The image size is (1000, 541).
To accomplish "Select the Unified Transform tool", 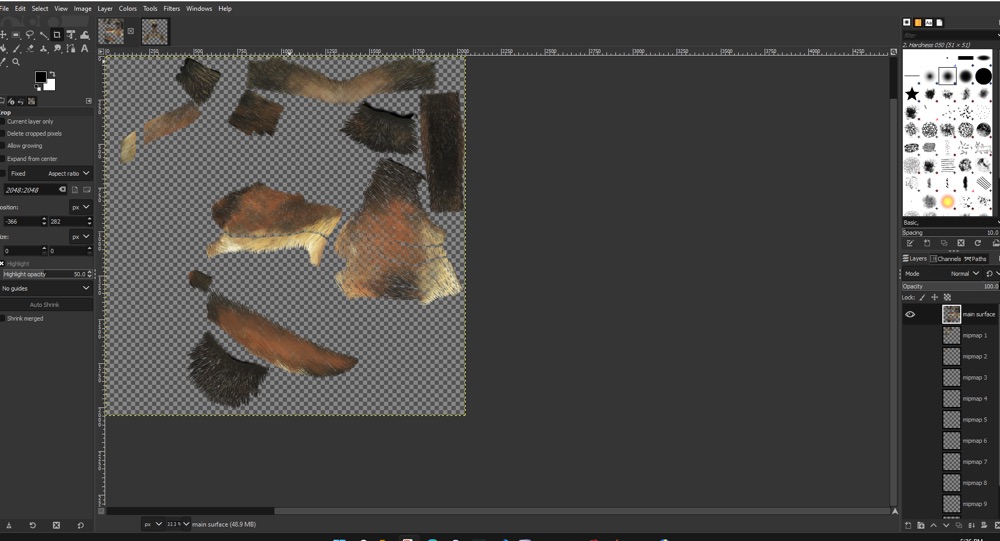I will tap(71, 34).
